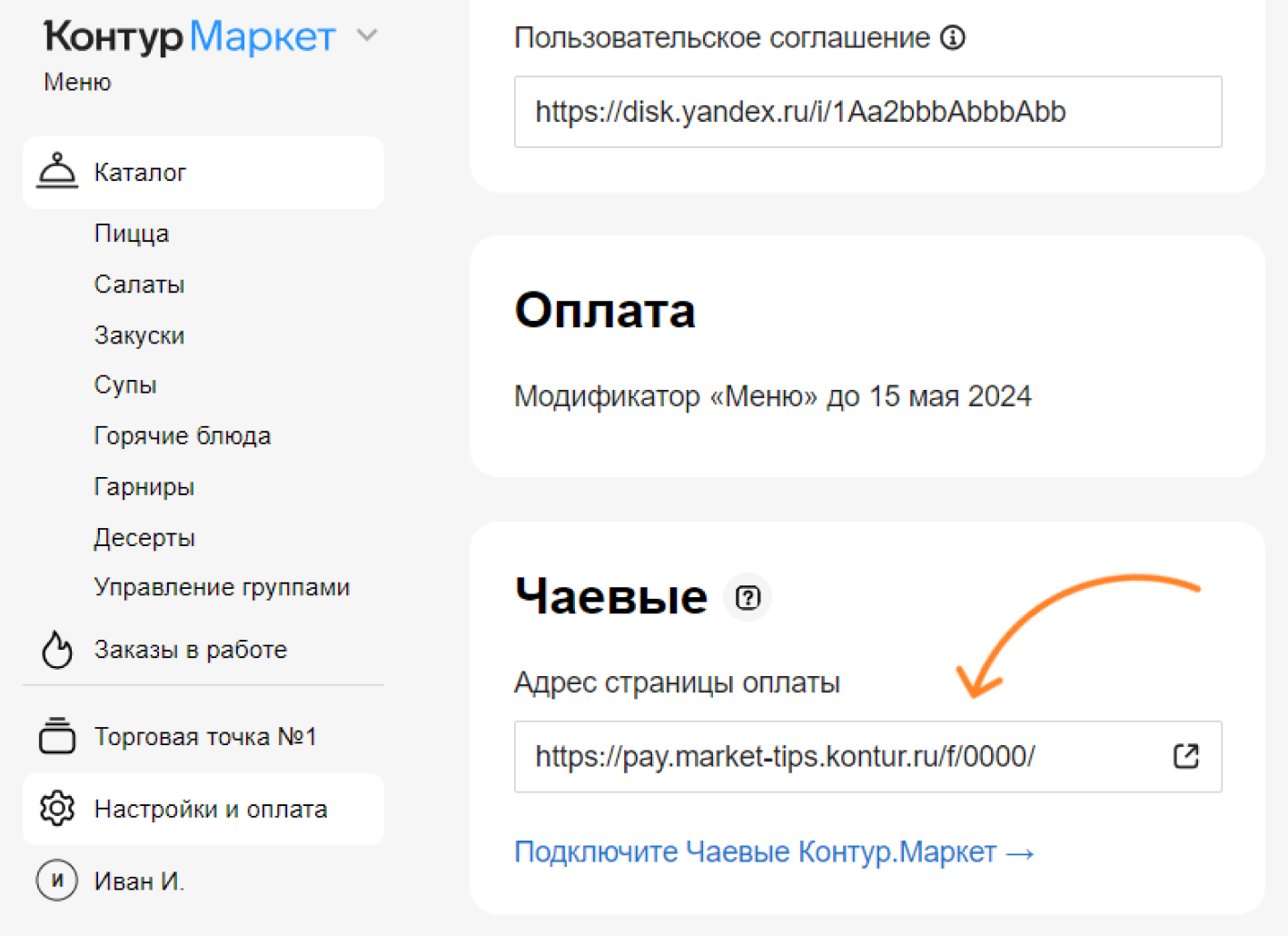Click the user avatar icon for Иван И.
Screen dimensions: 1288x936
tap(57, 881)
